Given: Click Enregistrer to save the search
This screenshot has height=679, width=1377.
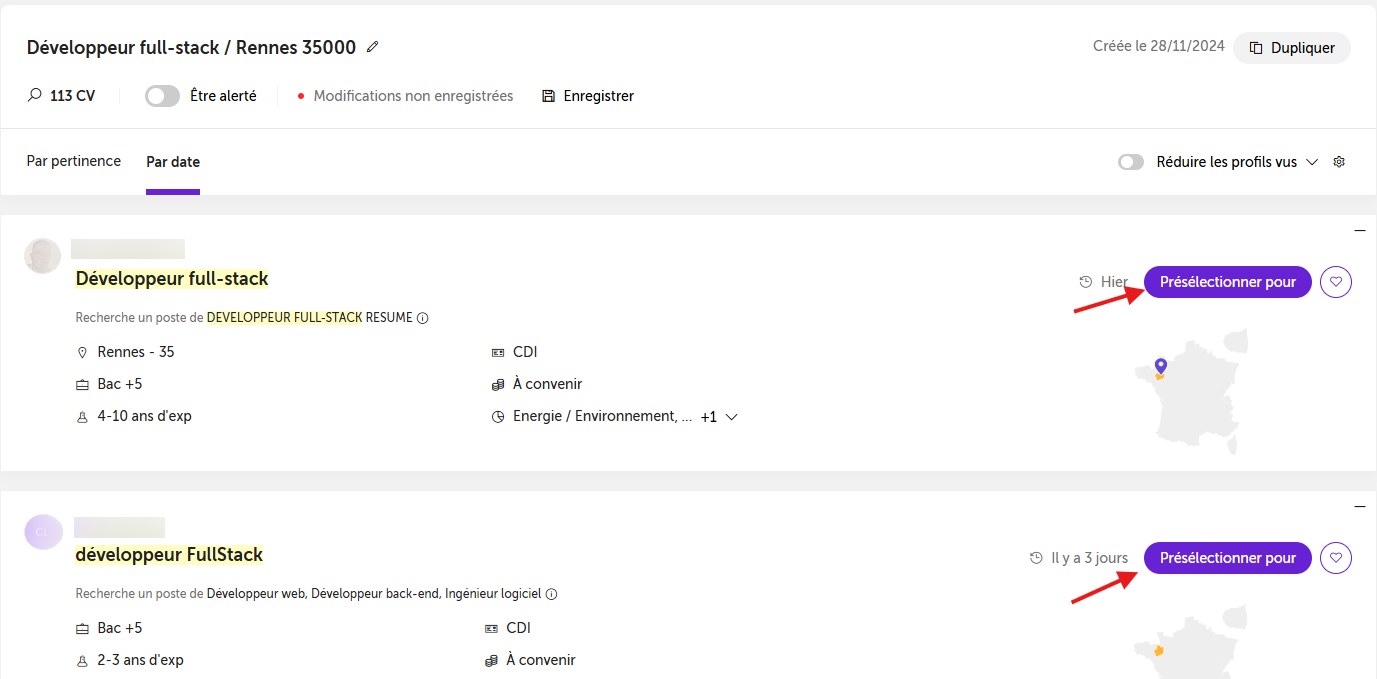Looking at the screenshot, I should coord(588,96).
